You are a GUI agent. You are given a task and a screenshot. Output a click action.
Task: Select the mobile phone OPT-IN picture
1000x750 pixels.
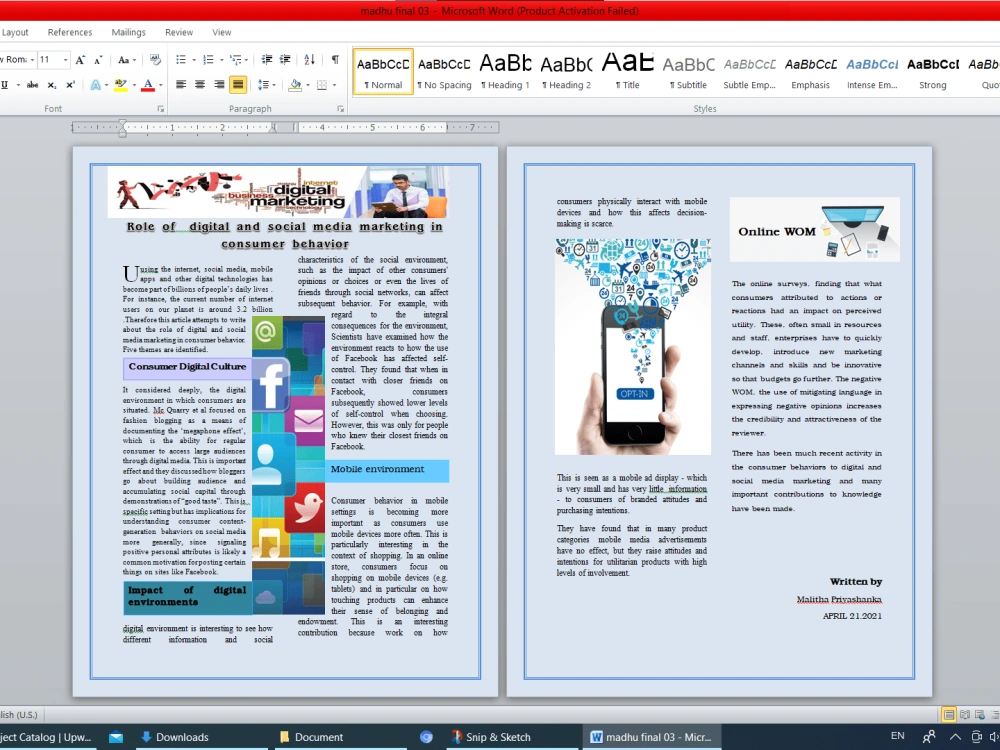633,346
